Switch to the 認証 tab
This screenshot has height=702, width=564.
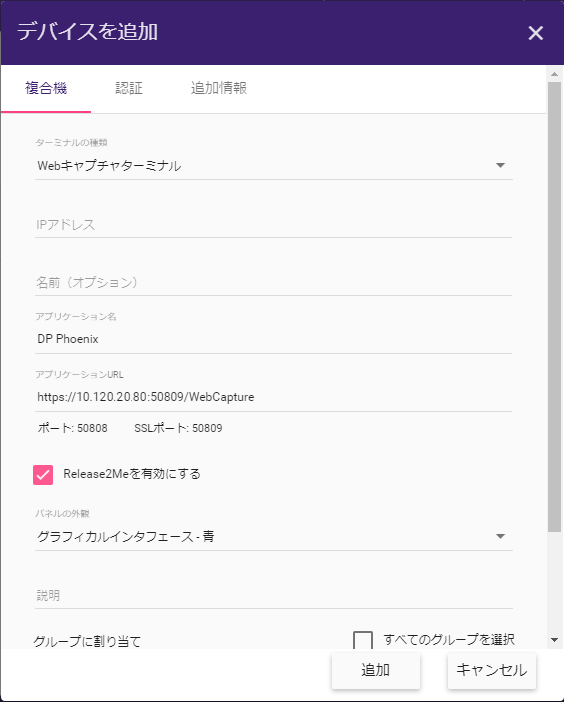point(129,88)
